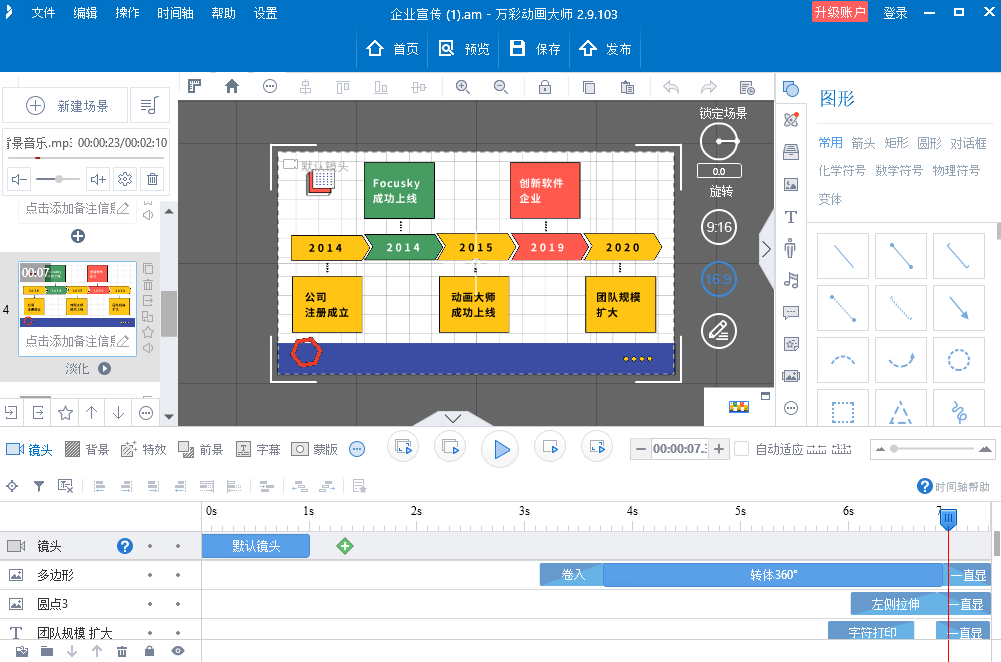Adjust the background music volume slider

tap(58, 179)
